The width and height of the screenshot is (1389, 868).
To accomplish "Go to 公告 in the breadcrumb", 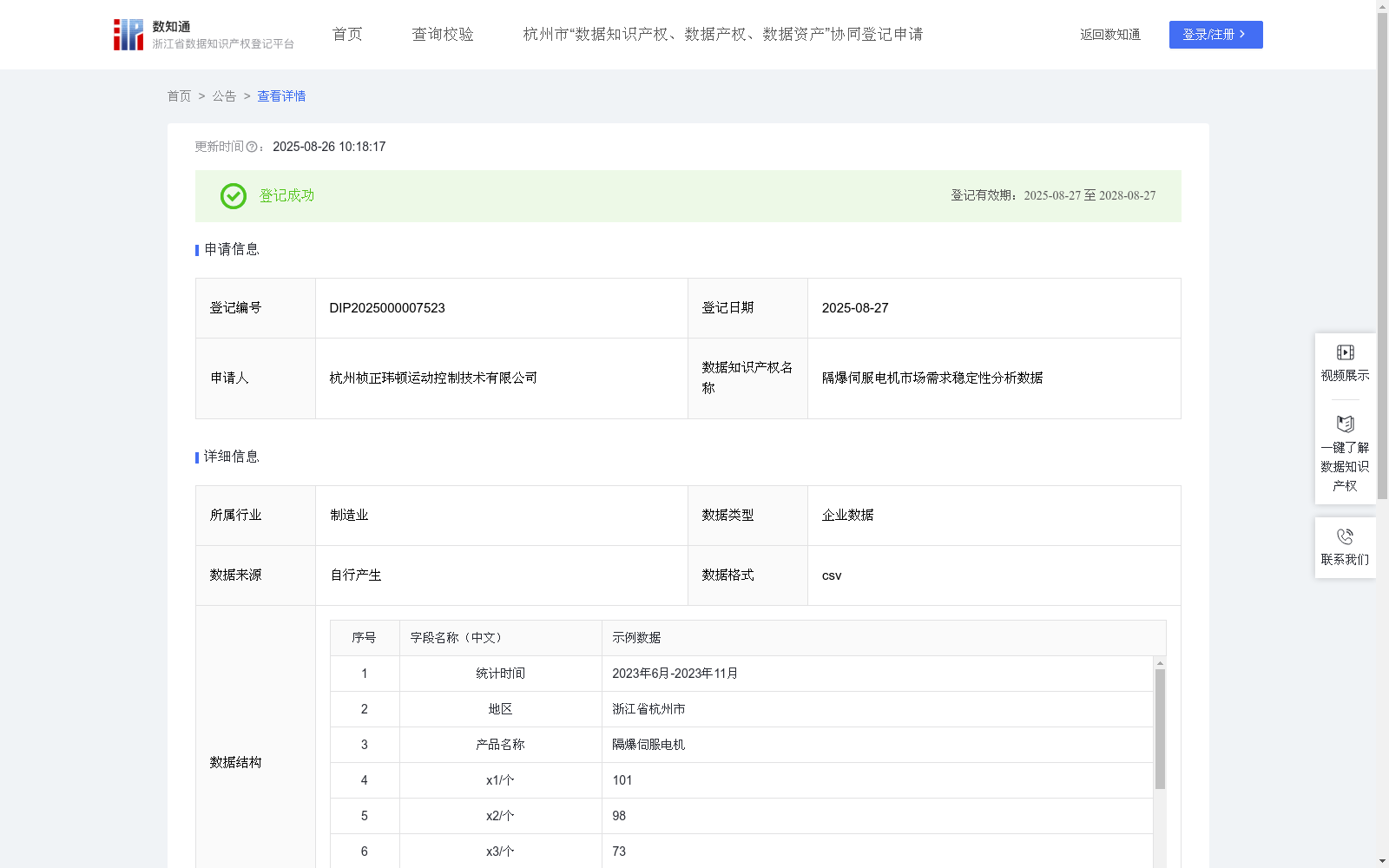I will pyautogui.click(x=224, y=96).
